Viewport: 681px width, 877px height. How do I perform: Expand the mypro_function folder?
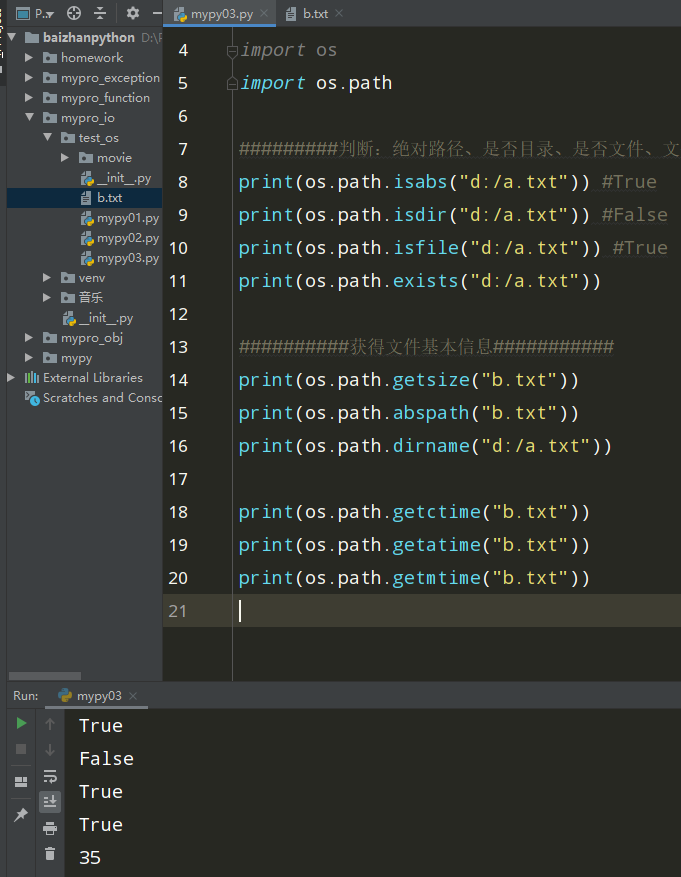pos(29,98)
